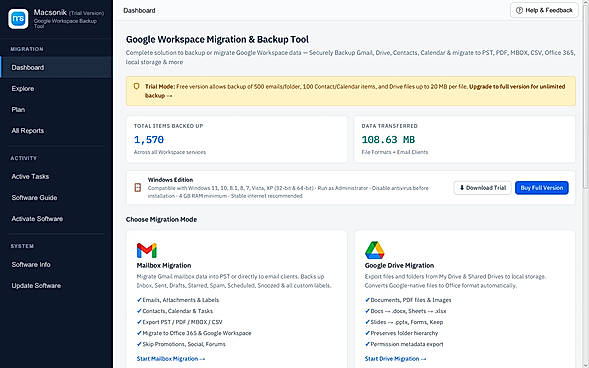Open the Software Guide
Image resolution: width=589 pixels, height=368 pixels.
click(x=56, y=198)
